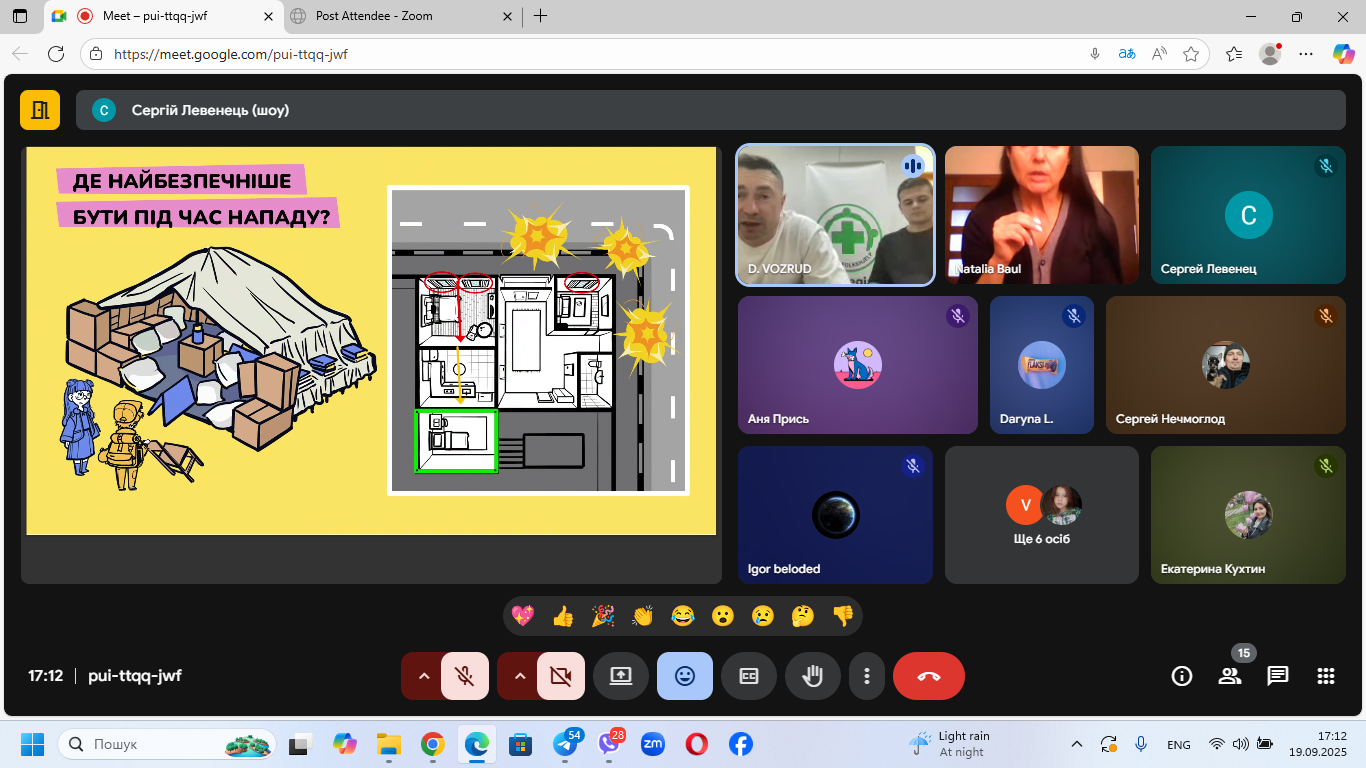Expand video settings arrow next to camera
Image resolution: width=1366 pixels, height=768 pixels.
519,676
